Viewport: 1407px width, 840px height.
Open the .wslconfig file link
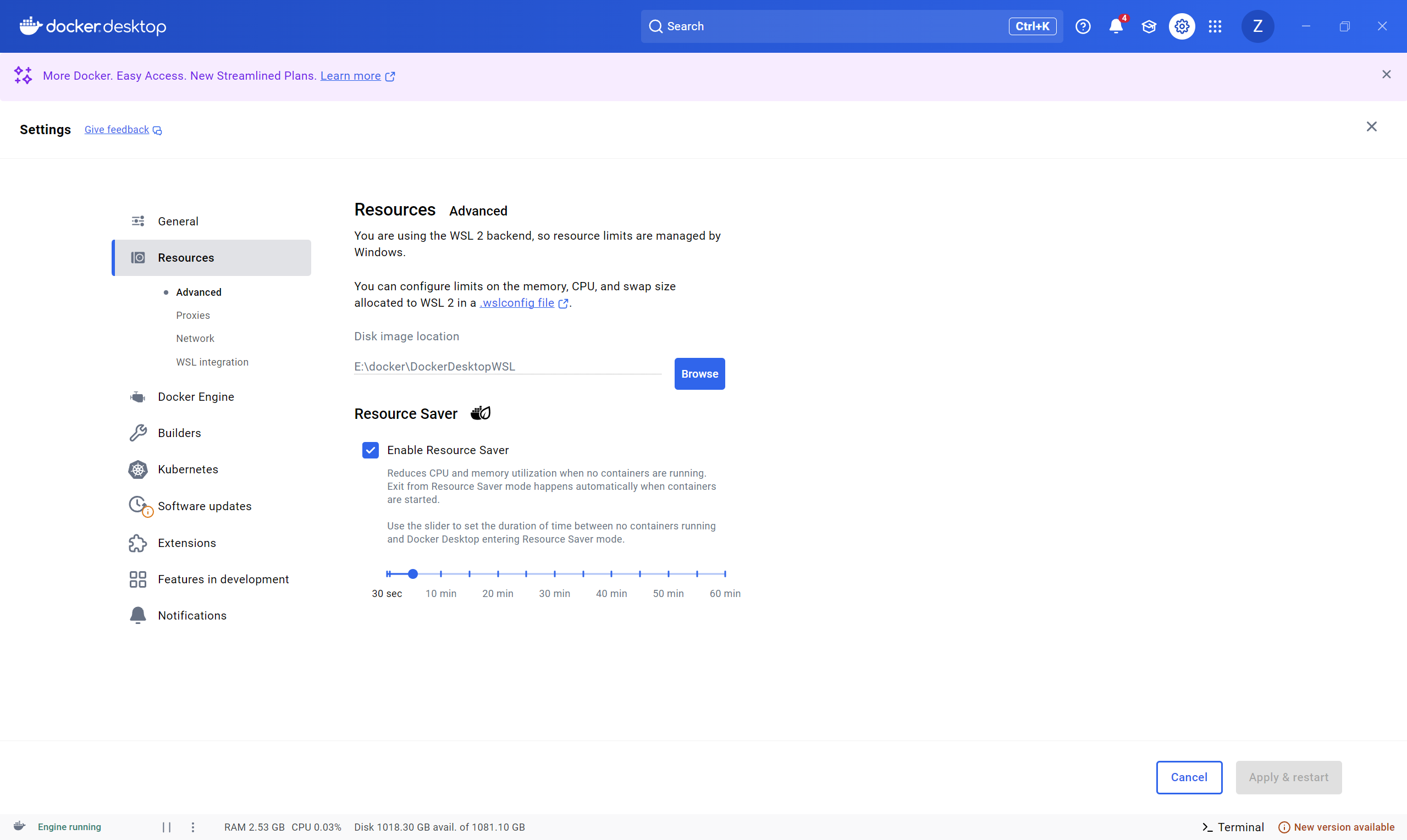click(x=518, y=303)
